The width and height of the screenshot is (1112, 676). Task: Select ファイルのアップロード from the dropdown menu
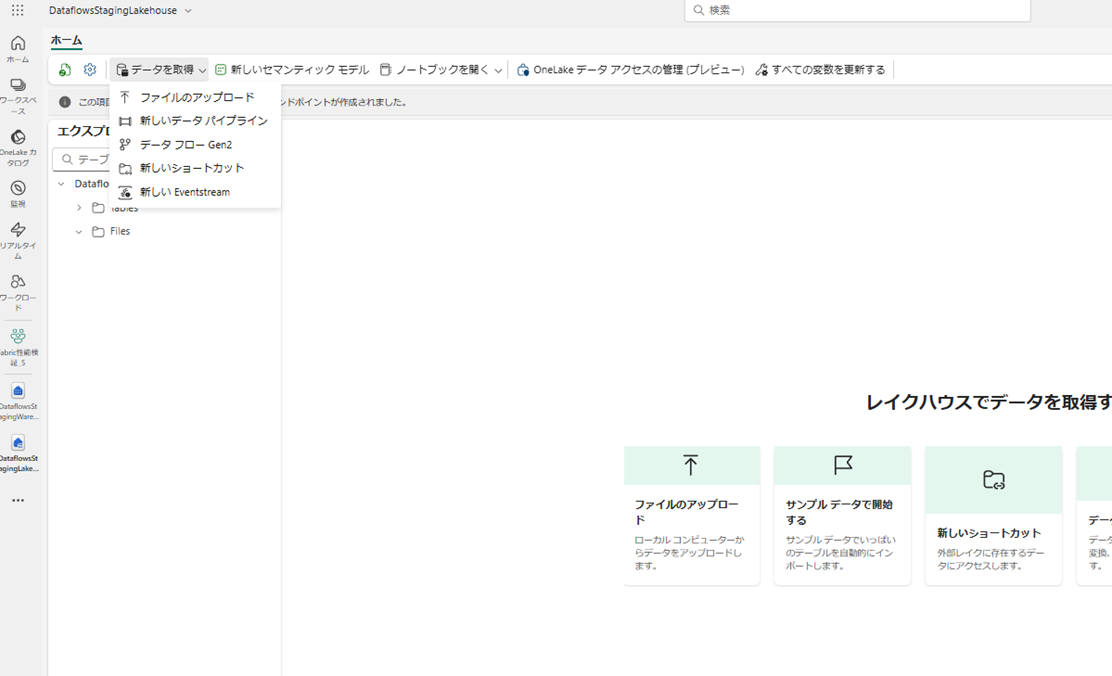[x=196, y=97]
